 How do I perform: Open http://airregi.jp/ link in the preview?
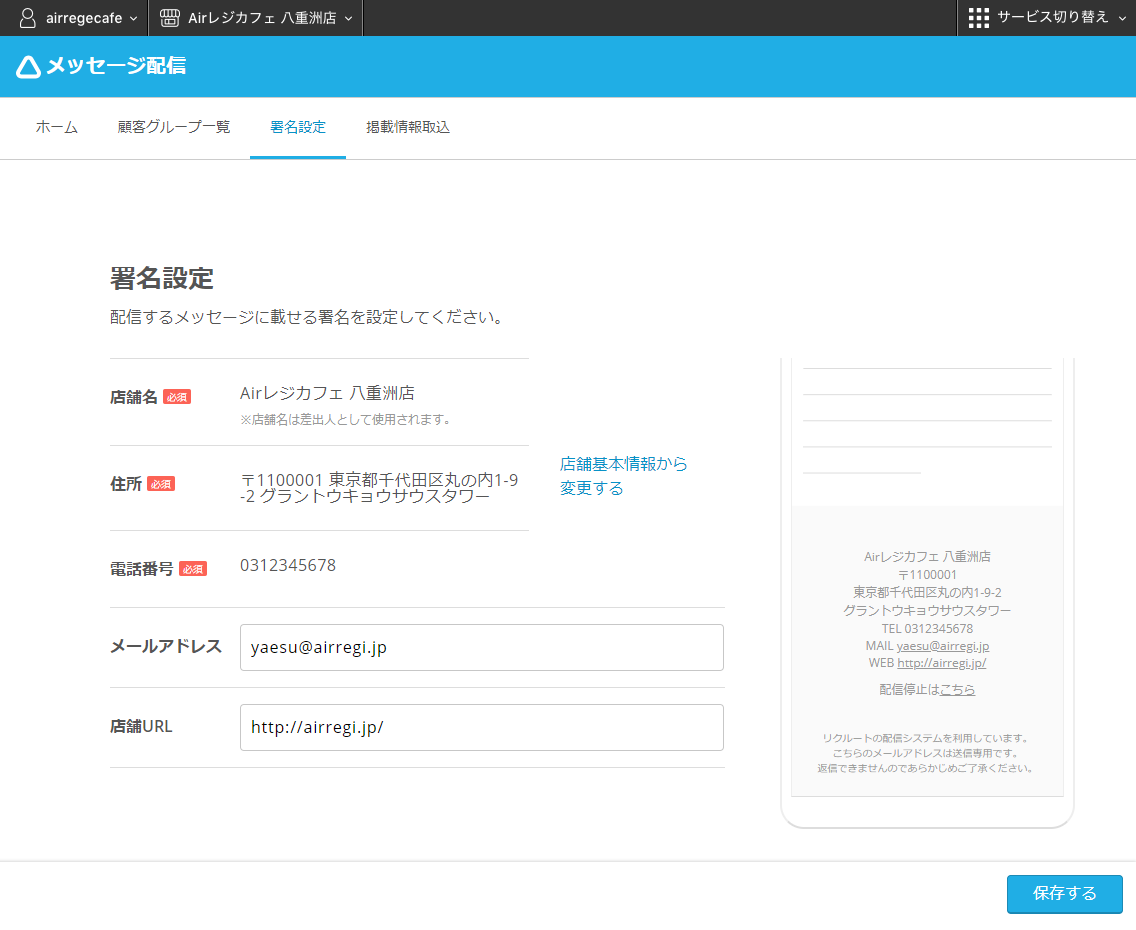coord(942,663)
